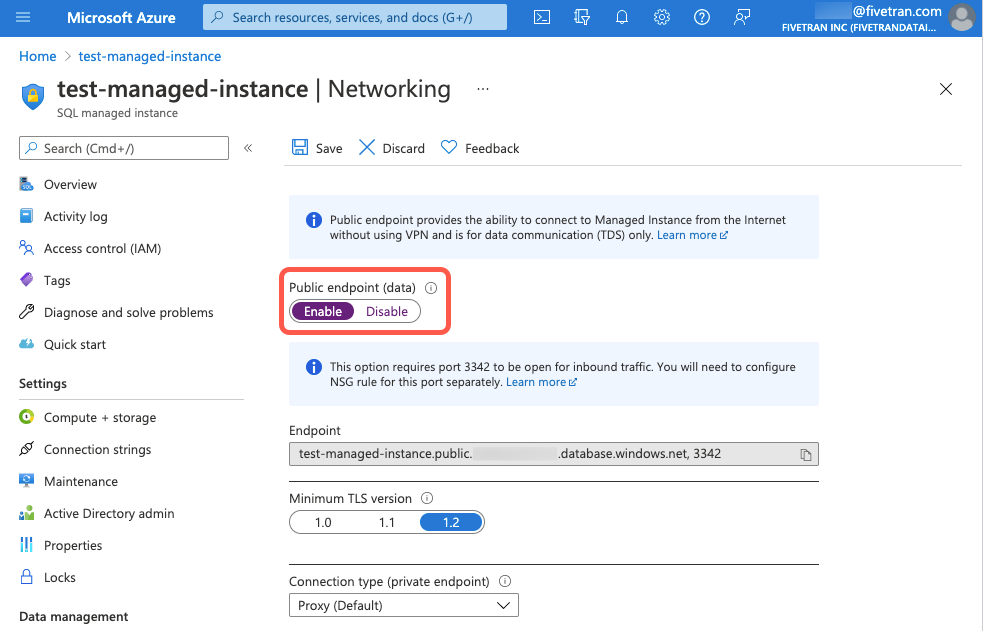The image size is (983, 631).
Task: Open portal settings gear
Action: (662, 17)
